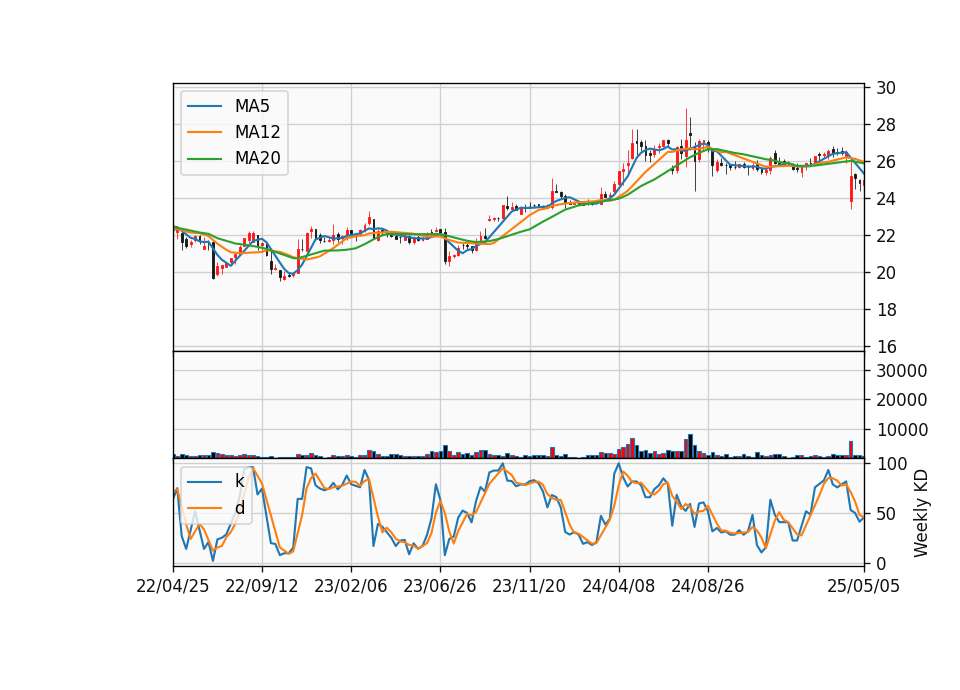
Task: Click the price axis value 28
Action: pyautogui.click(x=885, y=126)
